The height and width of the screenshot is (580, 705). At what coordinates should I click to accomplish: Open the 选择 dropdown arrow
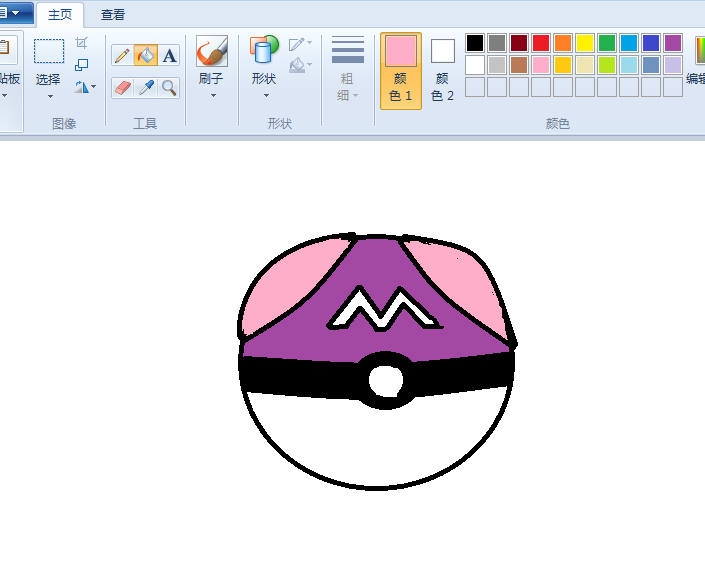point(50,96)
